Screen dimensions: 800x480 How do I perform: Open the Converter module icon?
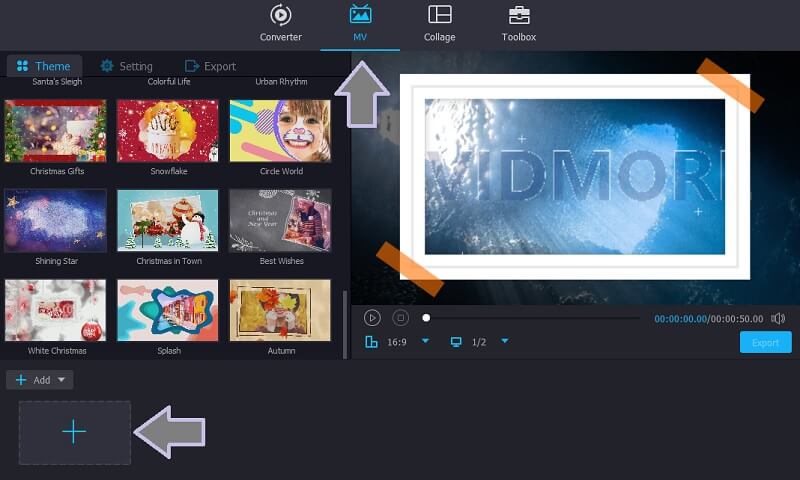pos(281,16)
